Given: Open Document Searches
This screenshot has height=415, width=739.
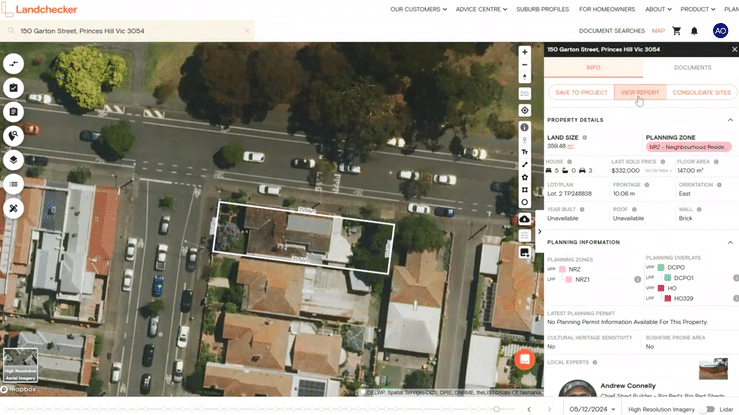Looking at the screenshot, I should (x=612, y=31).
